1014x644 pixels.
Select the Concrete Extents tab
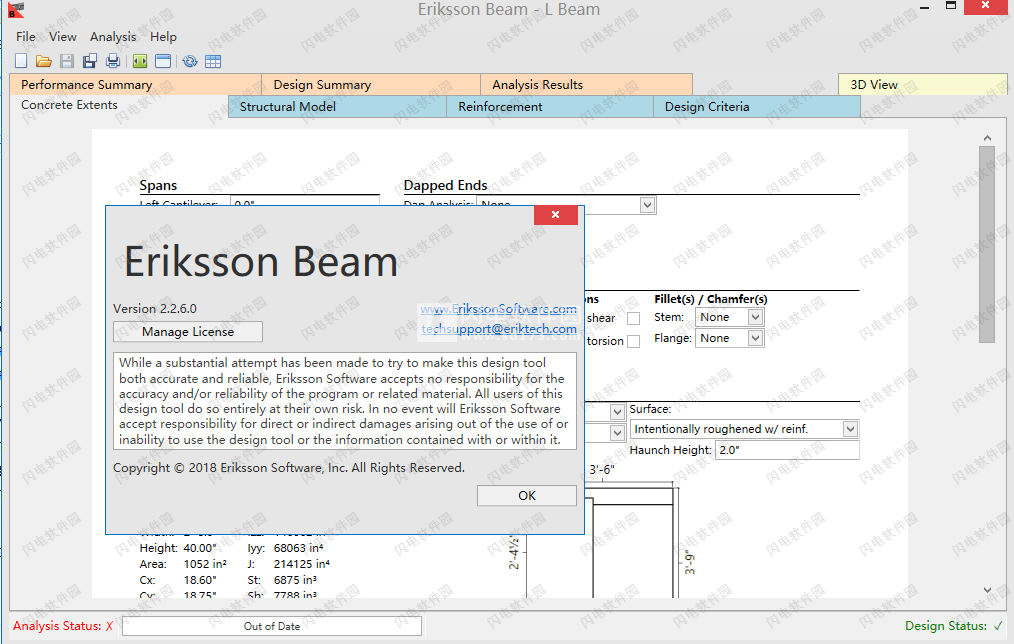click(119, 105)
